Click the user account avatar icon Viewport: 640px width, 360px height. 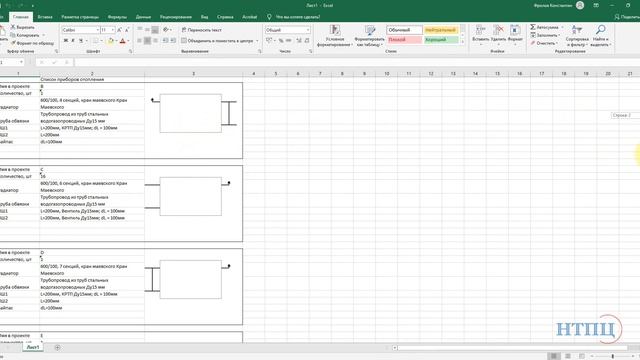coord(580,5)
